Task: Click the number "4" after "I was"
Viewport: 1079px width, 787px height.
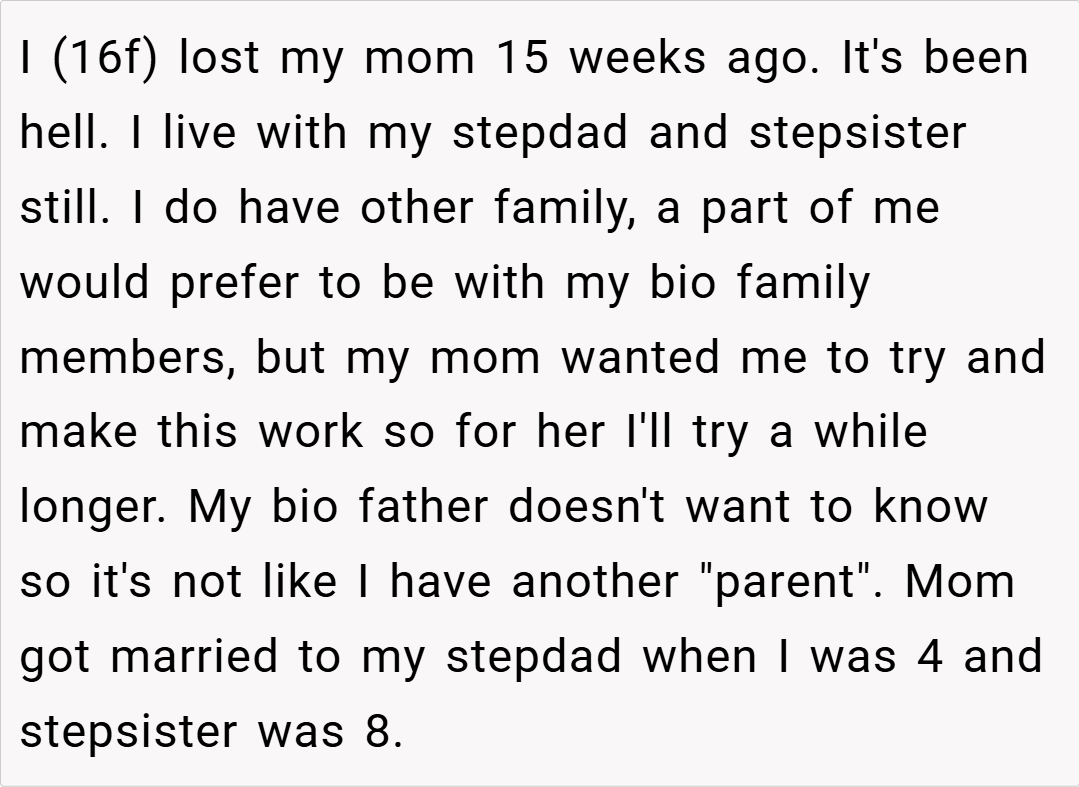Action: (930, 656)
